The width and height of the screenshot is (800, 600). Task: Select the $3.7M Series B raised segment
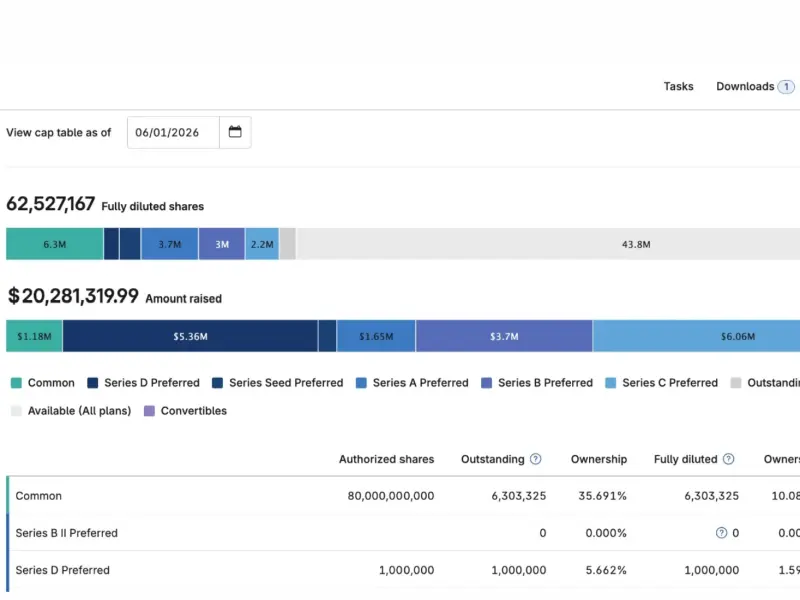504,336
